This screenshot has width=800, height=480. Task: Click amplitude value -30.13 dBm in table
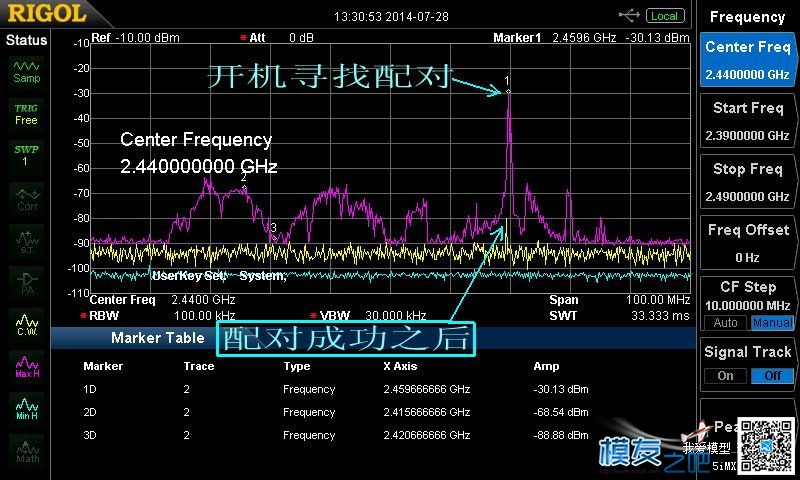point(561,389)
